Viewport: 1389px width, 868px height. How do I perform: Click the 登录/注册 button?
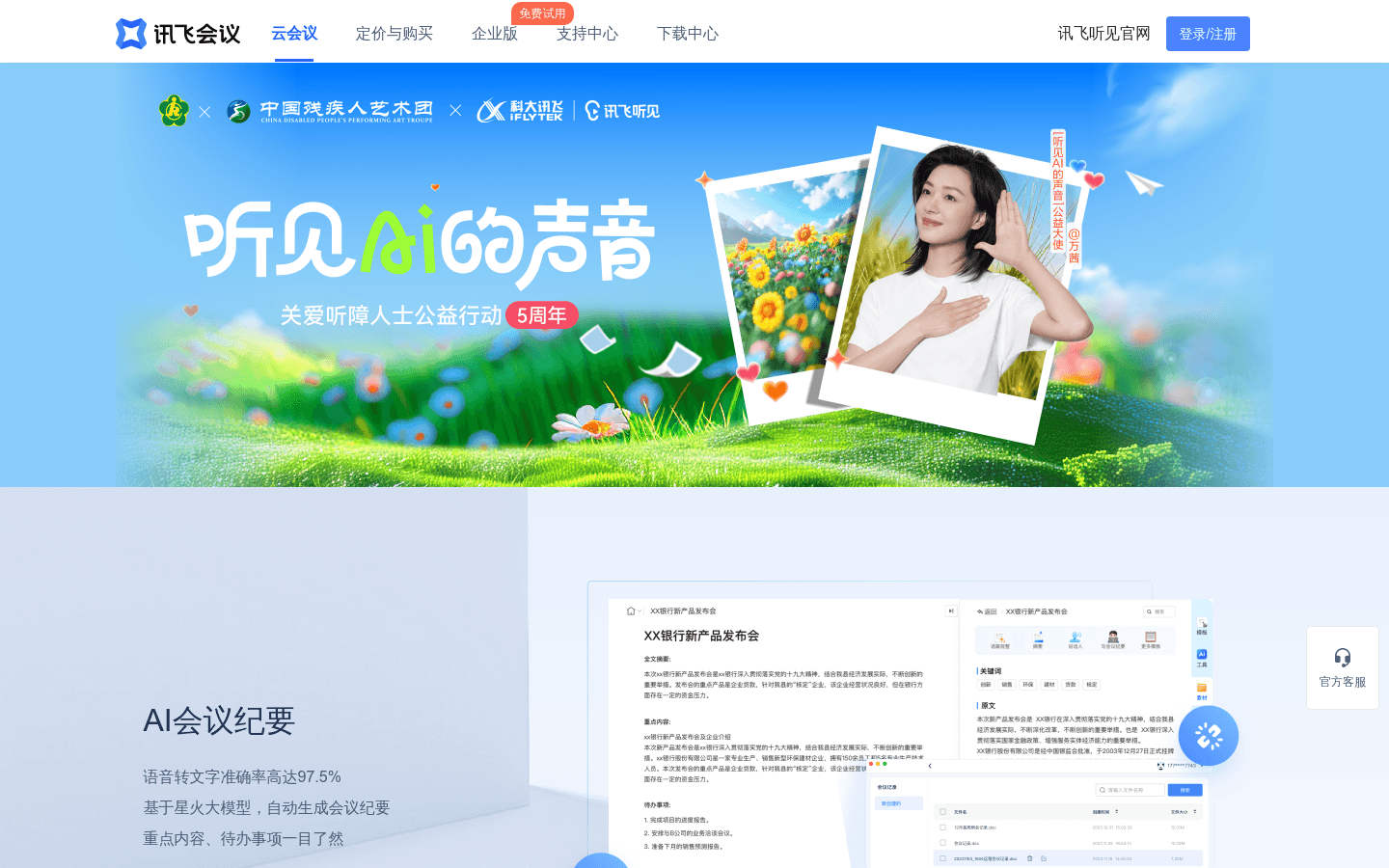click(x=1208, y=34)
